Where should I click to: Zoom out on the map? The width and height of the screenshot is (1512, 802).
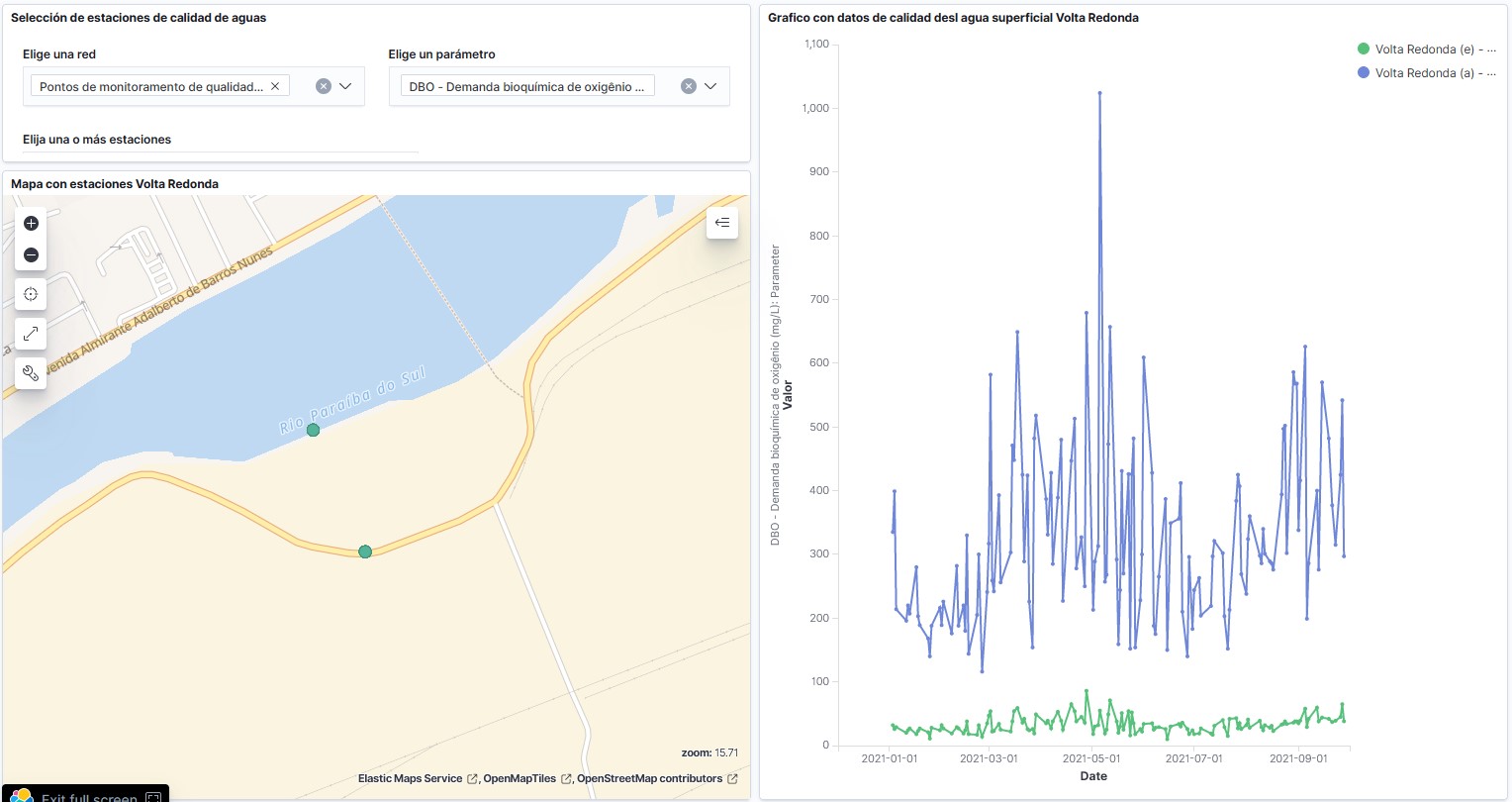coord(31,255)
